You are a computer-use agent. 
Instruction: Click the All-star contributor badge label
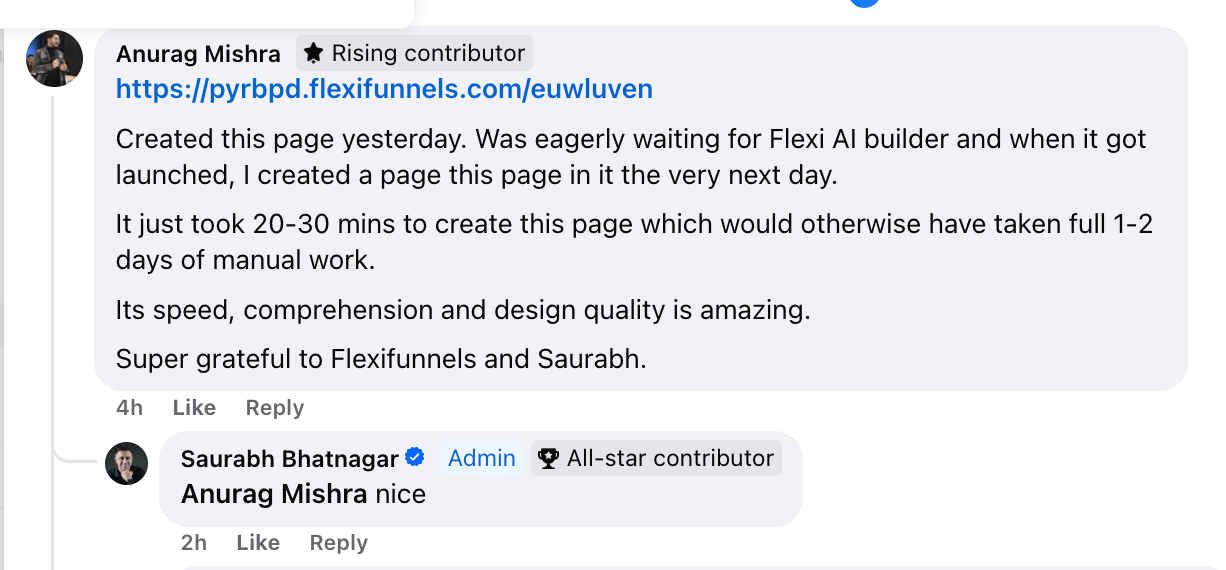tap(670, 459)
